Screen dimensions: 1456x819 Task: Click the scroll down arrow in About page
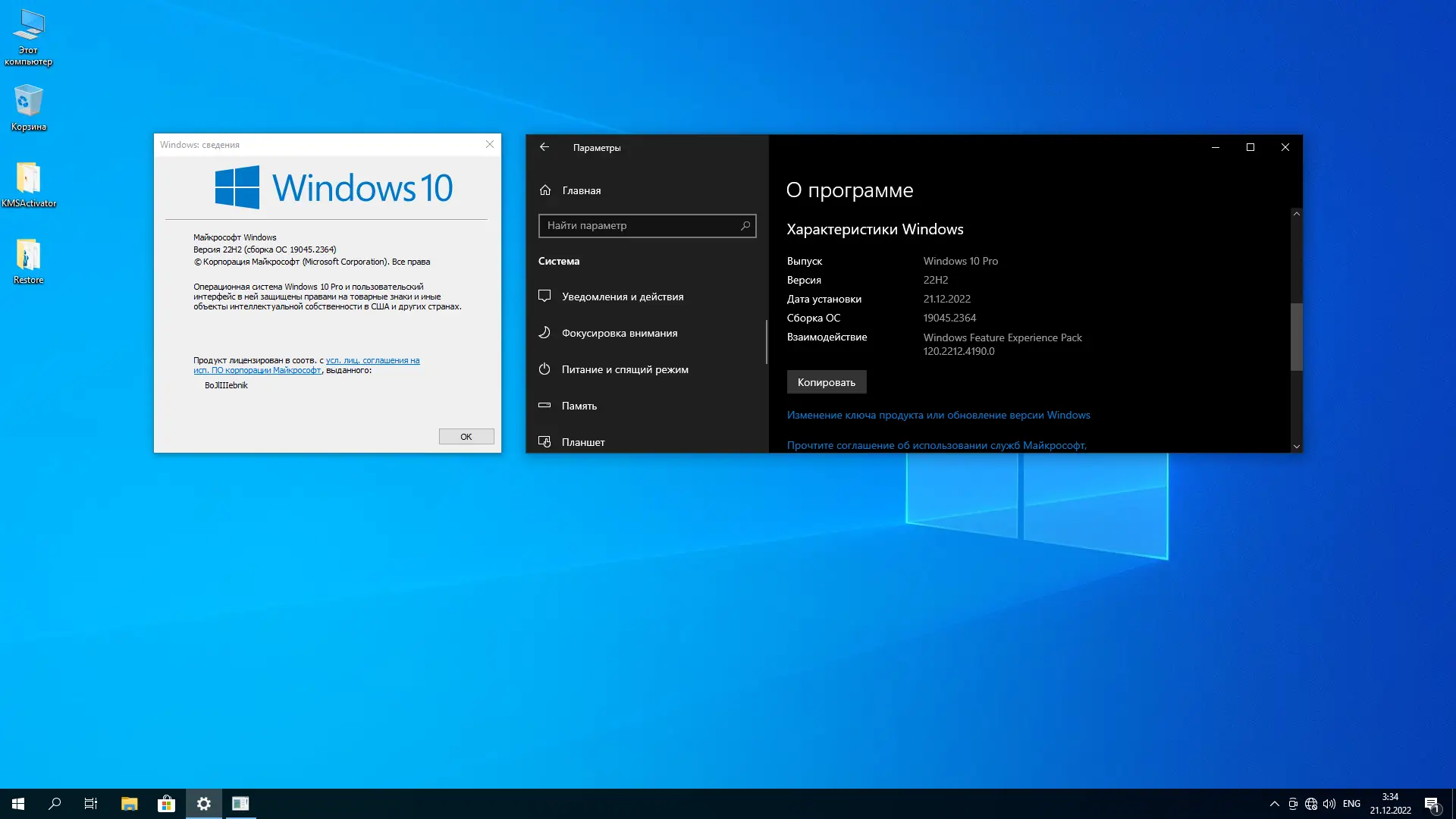1296,447
